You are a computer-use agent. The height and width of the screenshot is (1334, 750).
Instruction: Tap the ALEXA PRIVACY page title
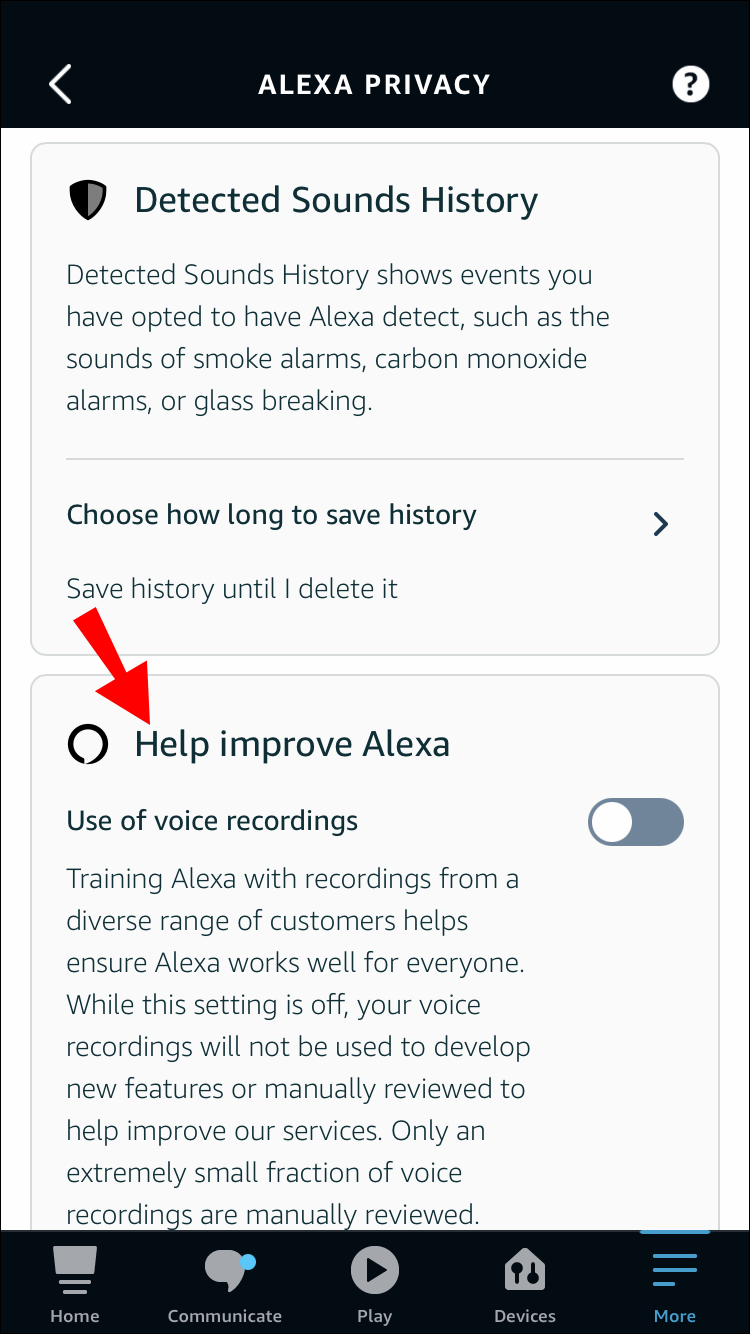coord(374,84)
